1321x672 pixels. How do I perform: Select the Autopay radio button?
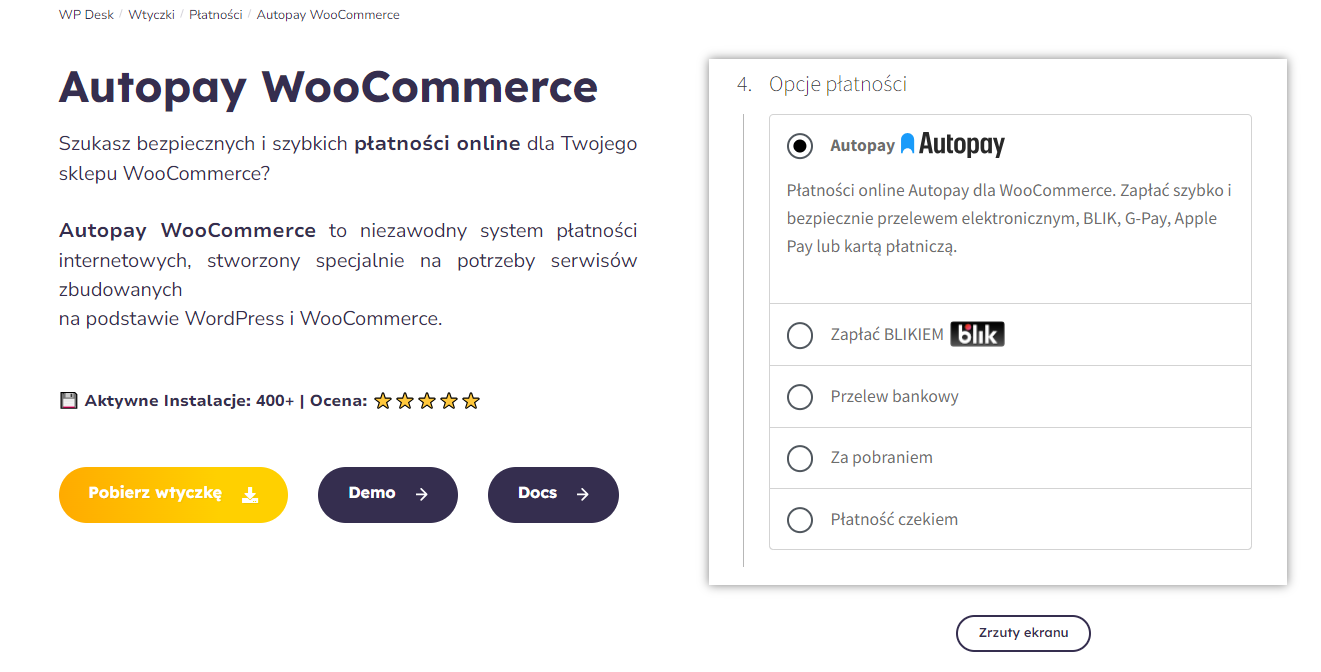800,146
